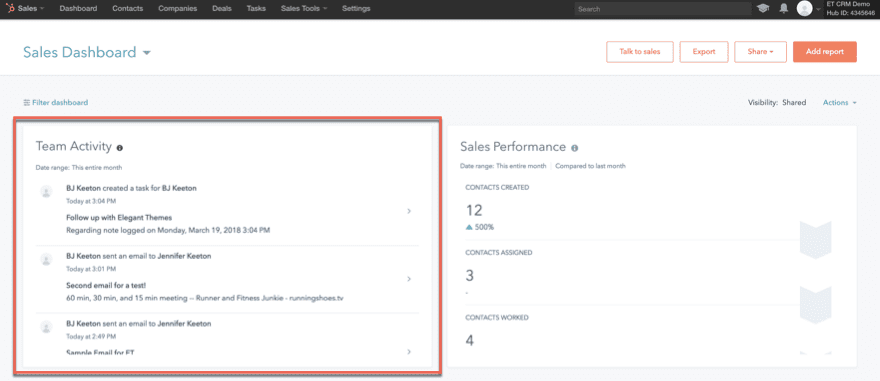Click the Contacts Assigned value 3

pos(470,276)
